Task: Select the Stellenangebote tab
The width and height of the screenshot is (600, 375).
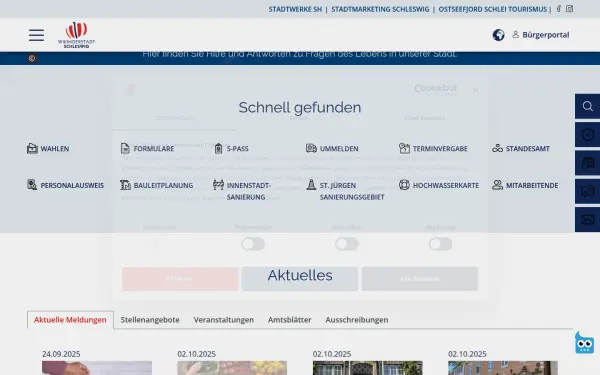Action: click(150, 320)
